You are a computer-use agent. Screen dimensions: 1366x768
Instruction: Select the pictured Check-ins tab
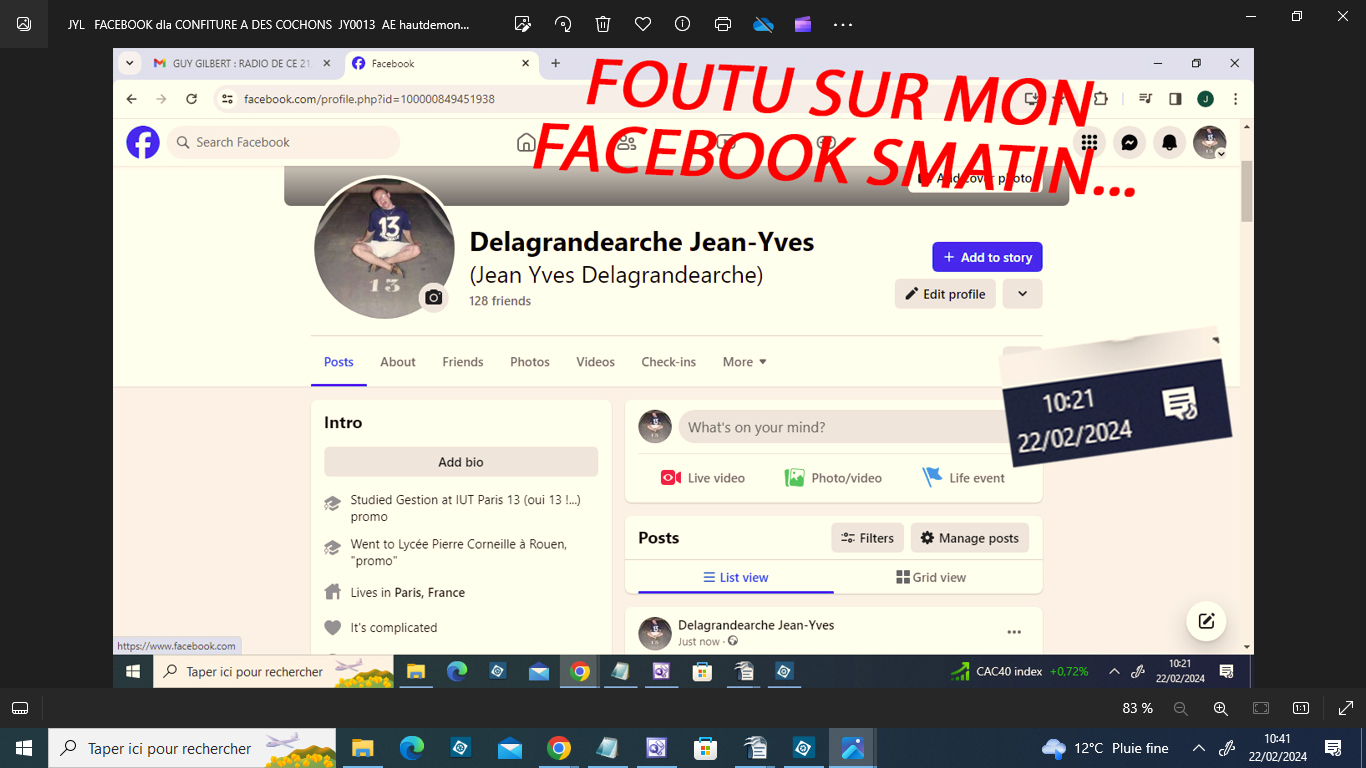669,362
